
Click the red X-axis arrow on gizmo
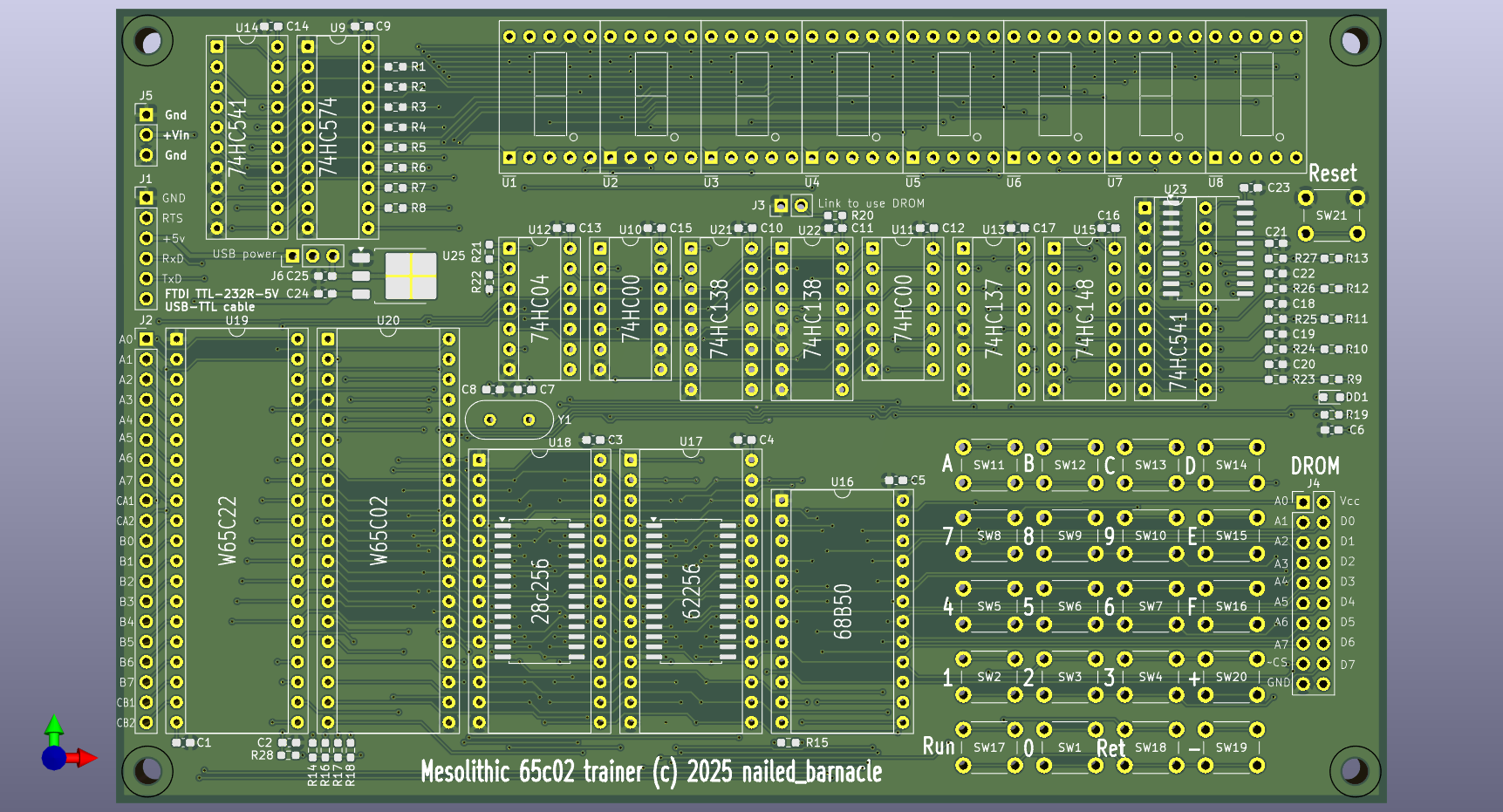point(85,758)
